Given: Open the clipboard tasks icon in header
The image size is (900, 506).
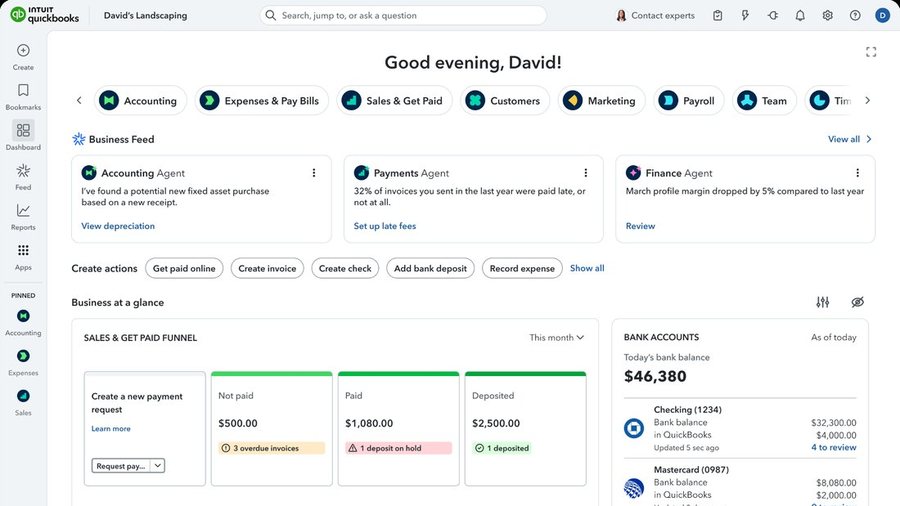Looking at the screenshot, I should click(717, 15).
